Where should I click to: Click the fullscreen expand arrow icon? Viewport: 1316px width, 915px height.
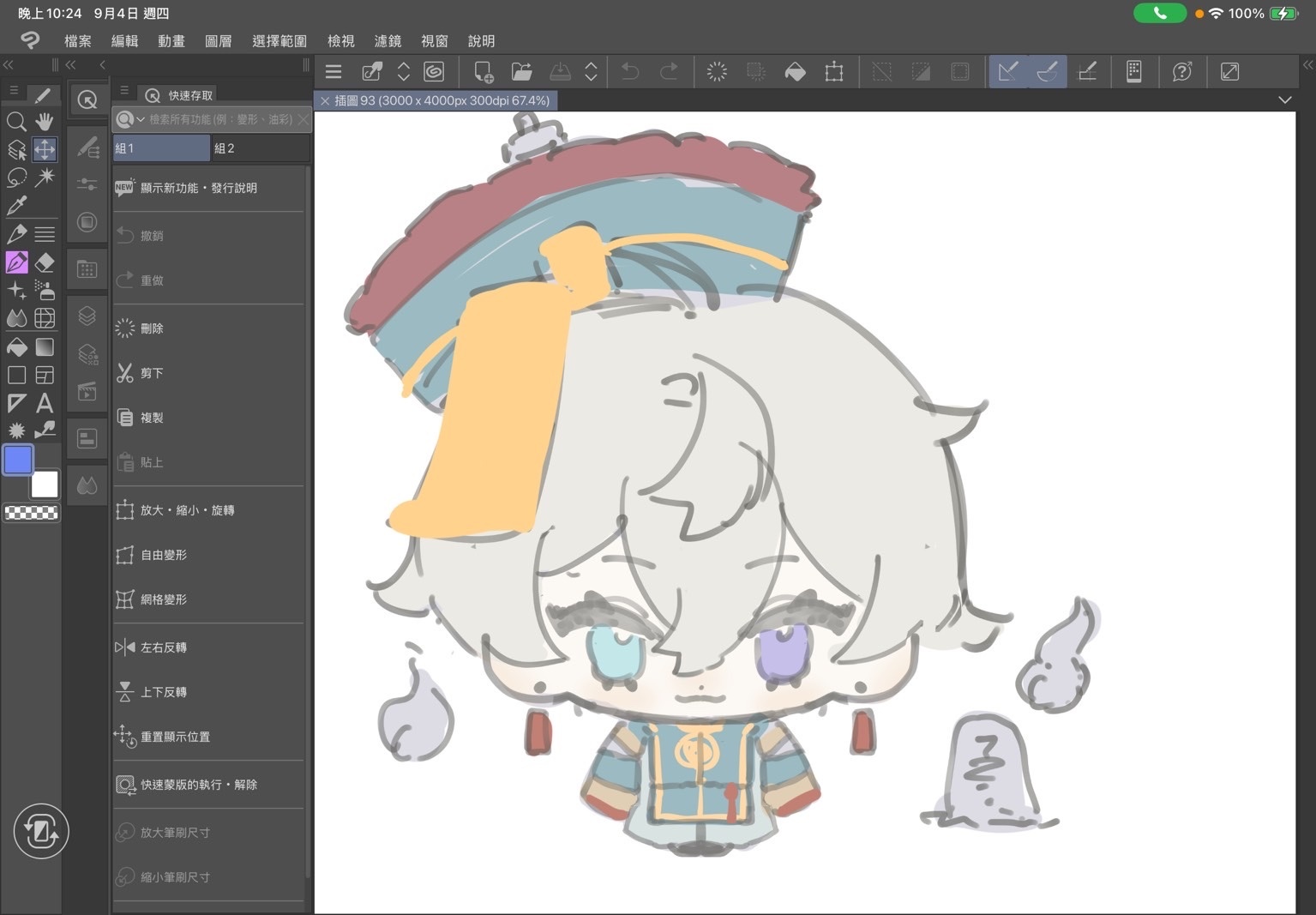(x=1229, y=72)
